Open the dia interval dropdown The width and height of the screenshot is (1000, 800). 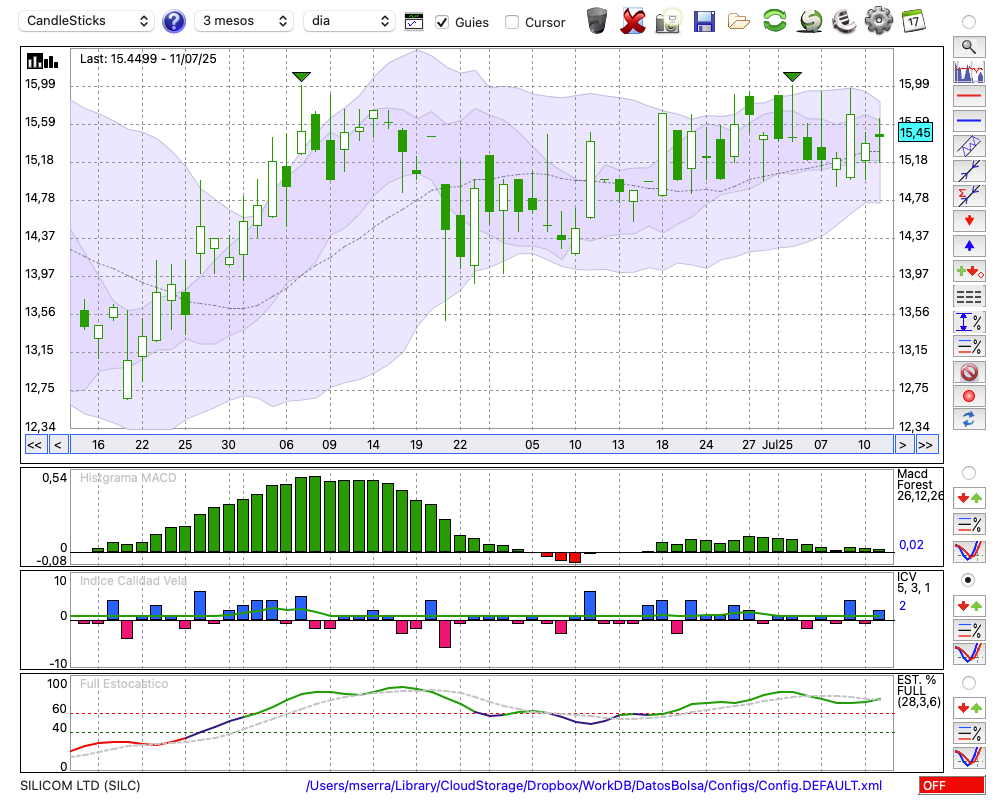pyautogui.click(x=349, y=21)
